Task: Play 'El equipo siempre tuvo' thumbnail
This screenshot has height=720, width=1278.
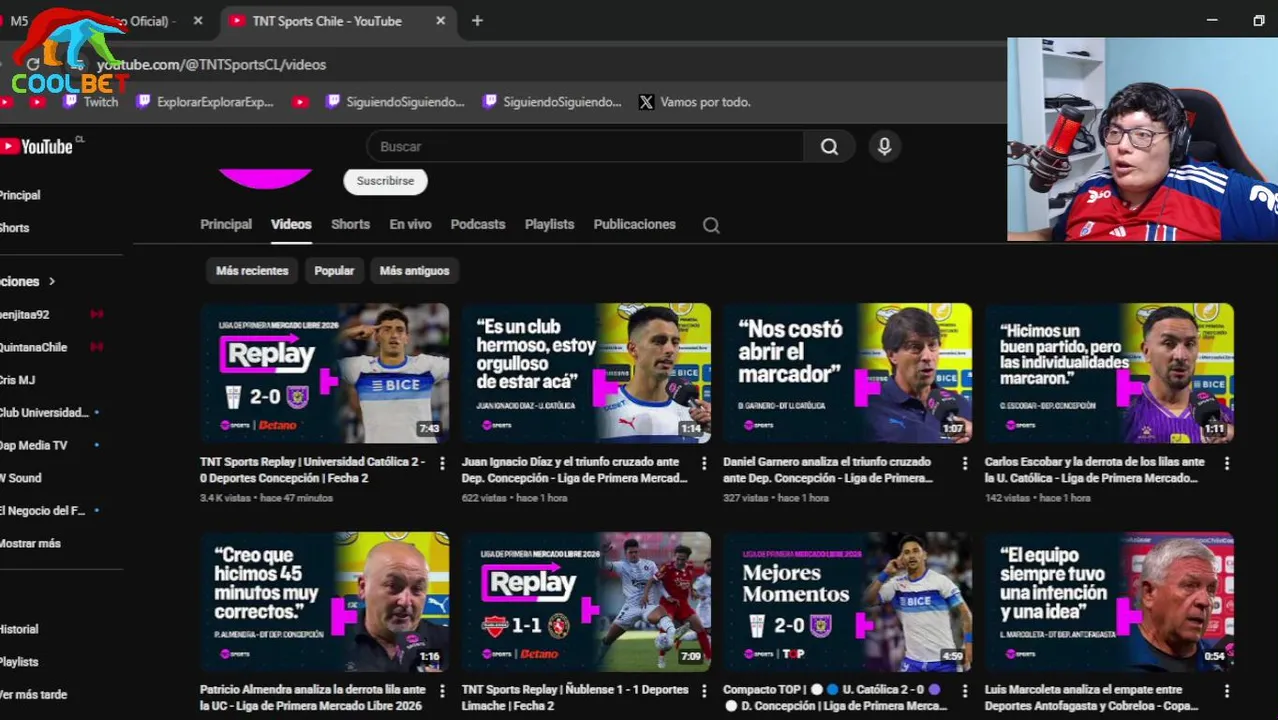Action: click(x=1109, y=602)
